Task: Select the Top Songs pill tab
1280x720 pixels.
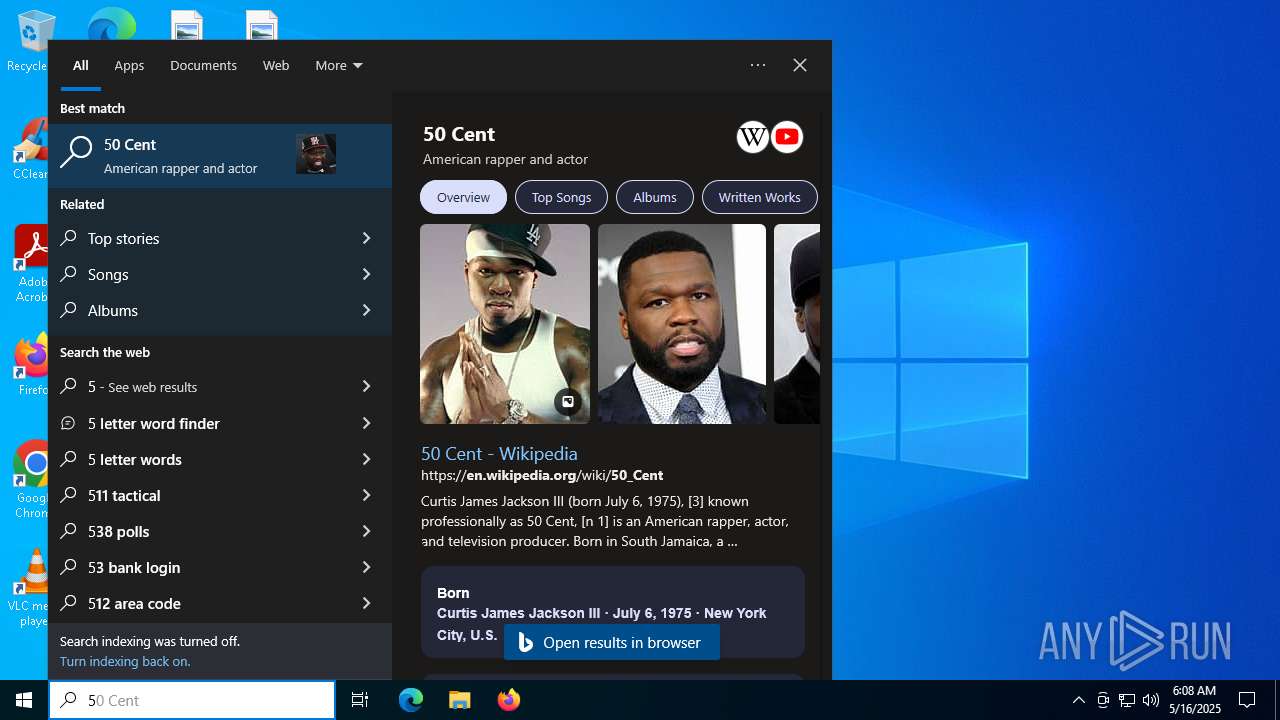Action: 561,197
